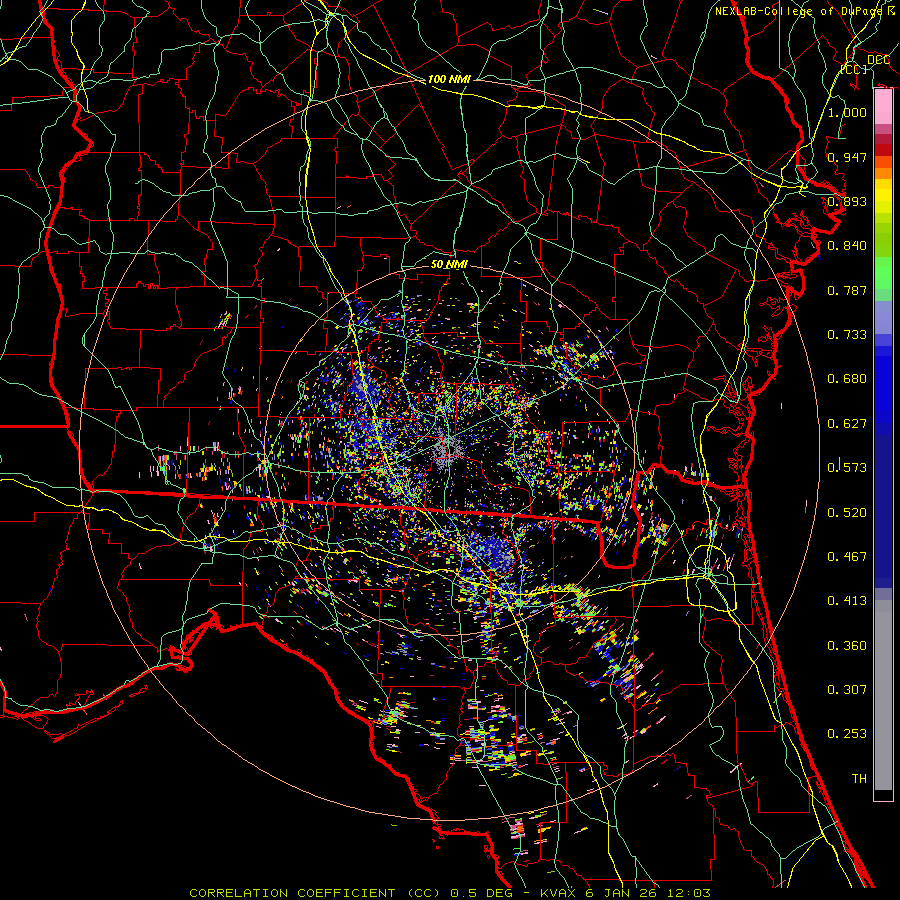Image resolution: width=900 pixels, height=900 pixels.
Task: Click the 1.000 legend value
Action: [x=847, y=112]
